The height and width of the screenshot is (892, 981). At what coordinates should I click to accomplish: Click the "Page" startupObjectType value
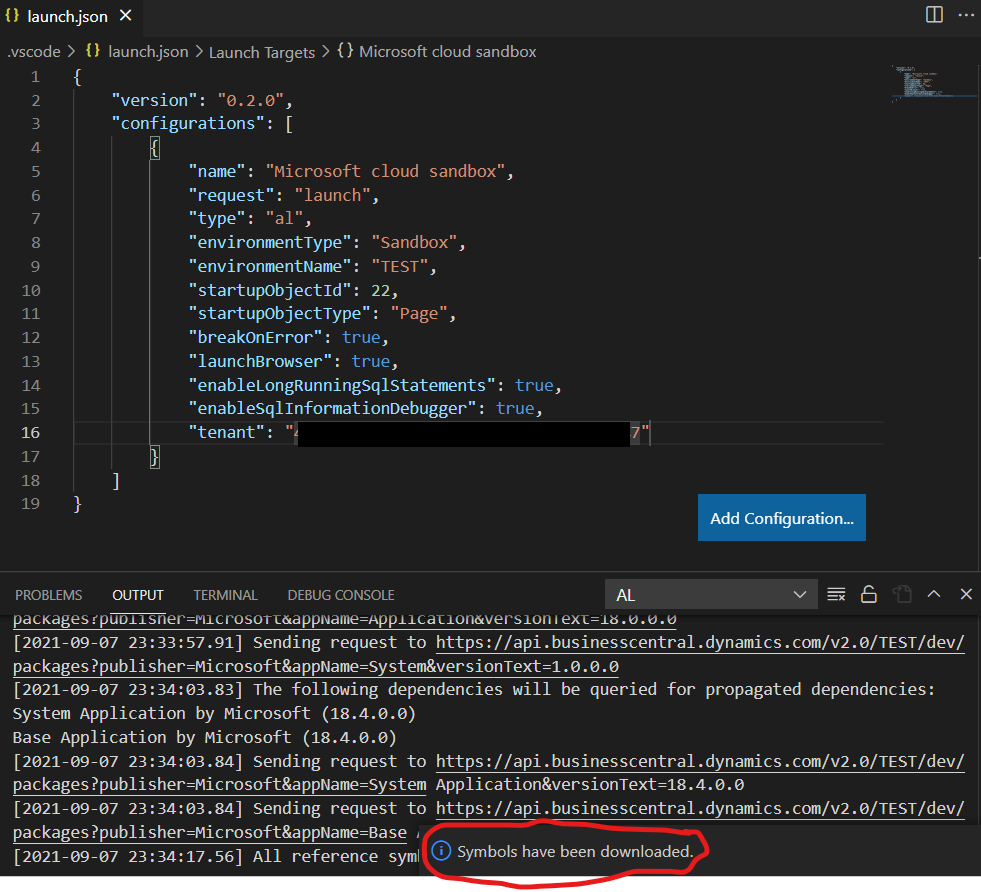(419, 314)
